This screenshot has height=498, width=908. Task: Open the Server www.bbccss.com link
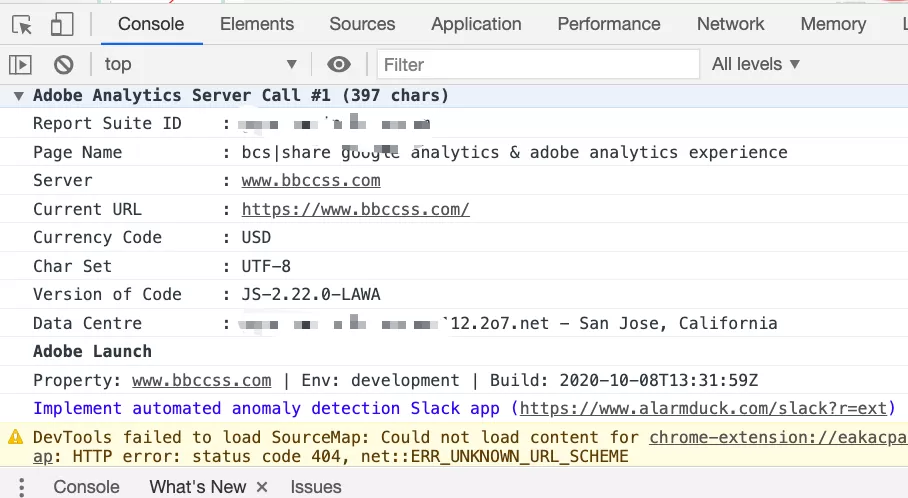click(x=311, y=181)
